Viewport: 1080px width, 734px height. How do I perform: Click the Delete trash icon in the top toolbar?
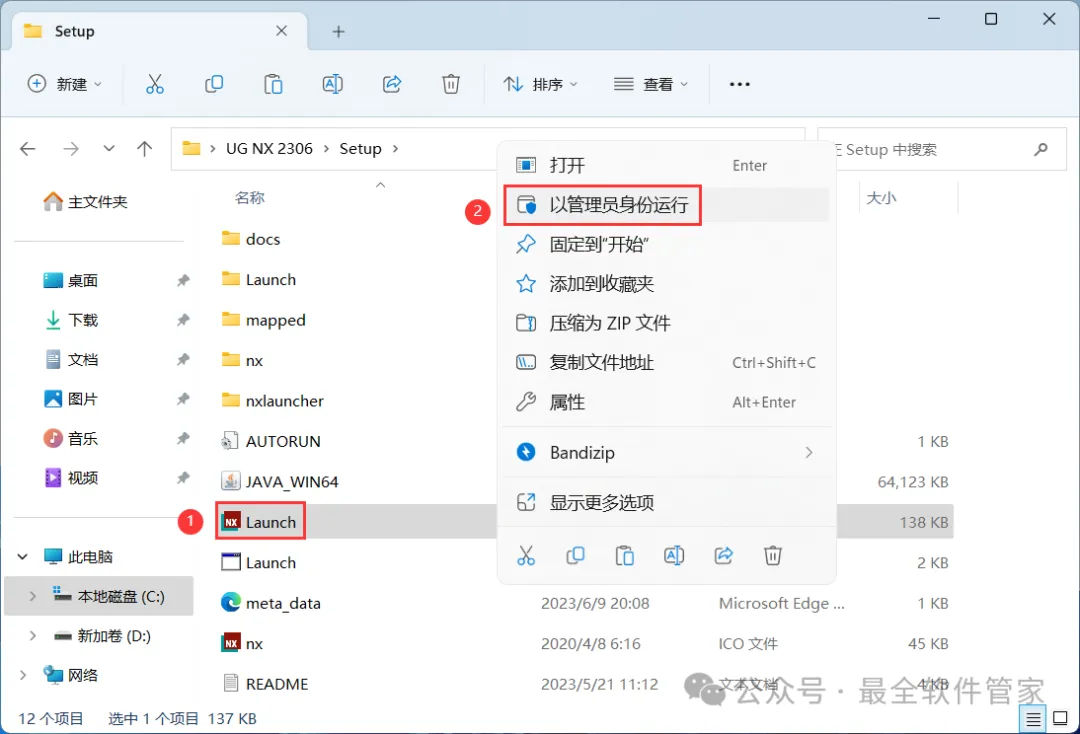click(450, 84)
